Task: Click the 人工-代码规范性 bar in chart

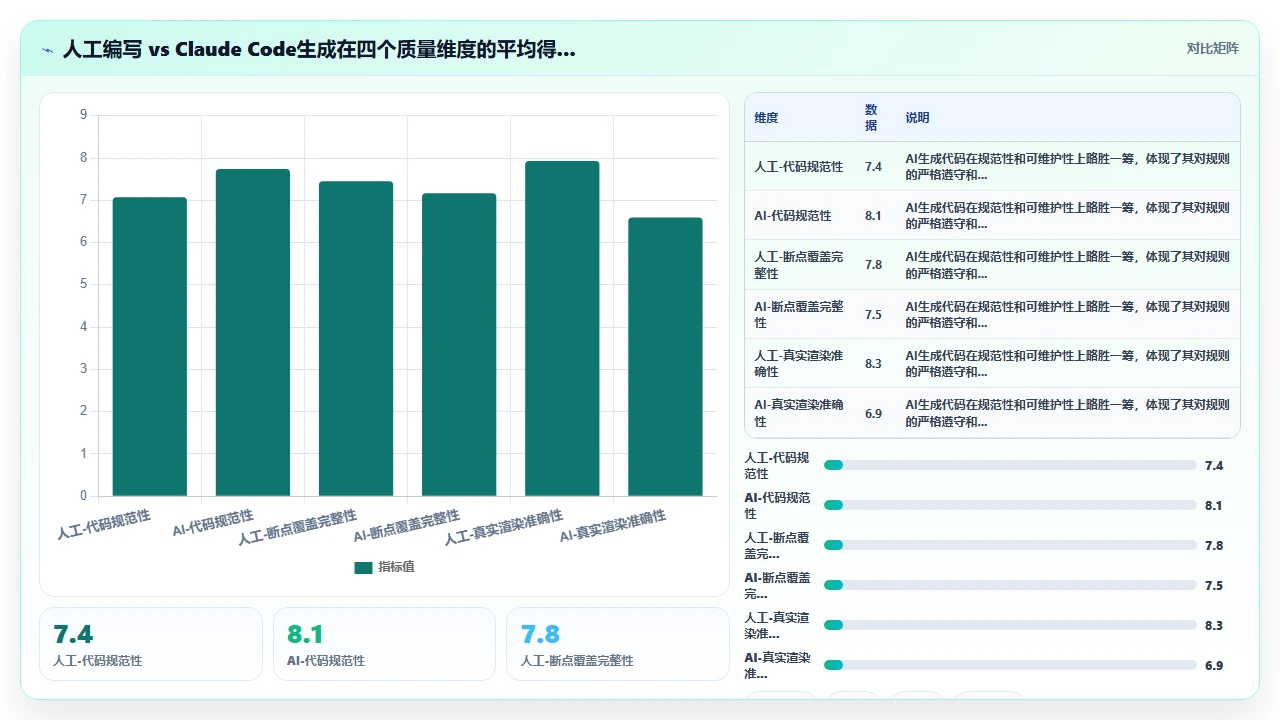Action: pos(150,346)
